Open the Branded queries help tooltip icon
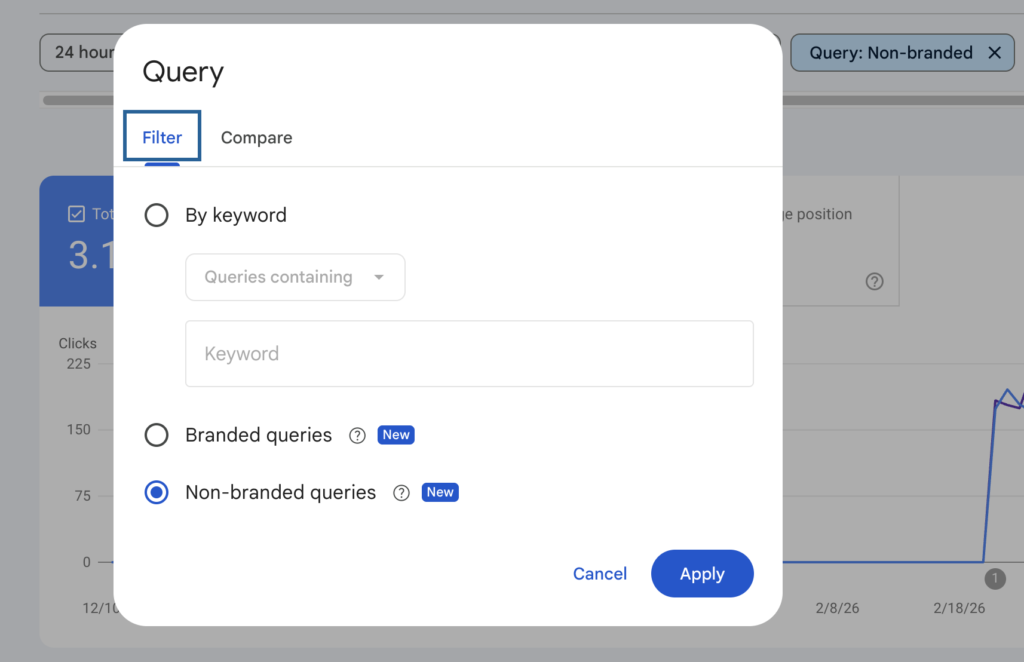Viewport: 1024px width, 662px height. tap(357, 435)
